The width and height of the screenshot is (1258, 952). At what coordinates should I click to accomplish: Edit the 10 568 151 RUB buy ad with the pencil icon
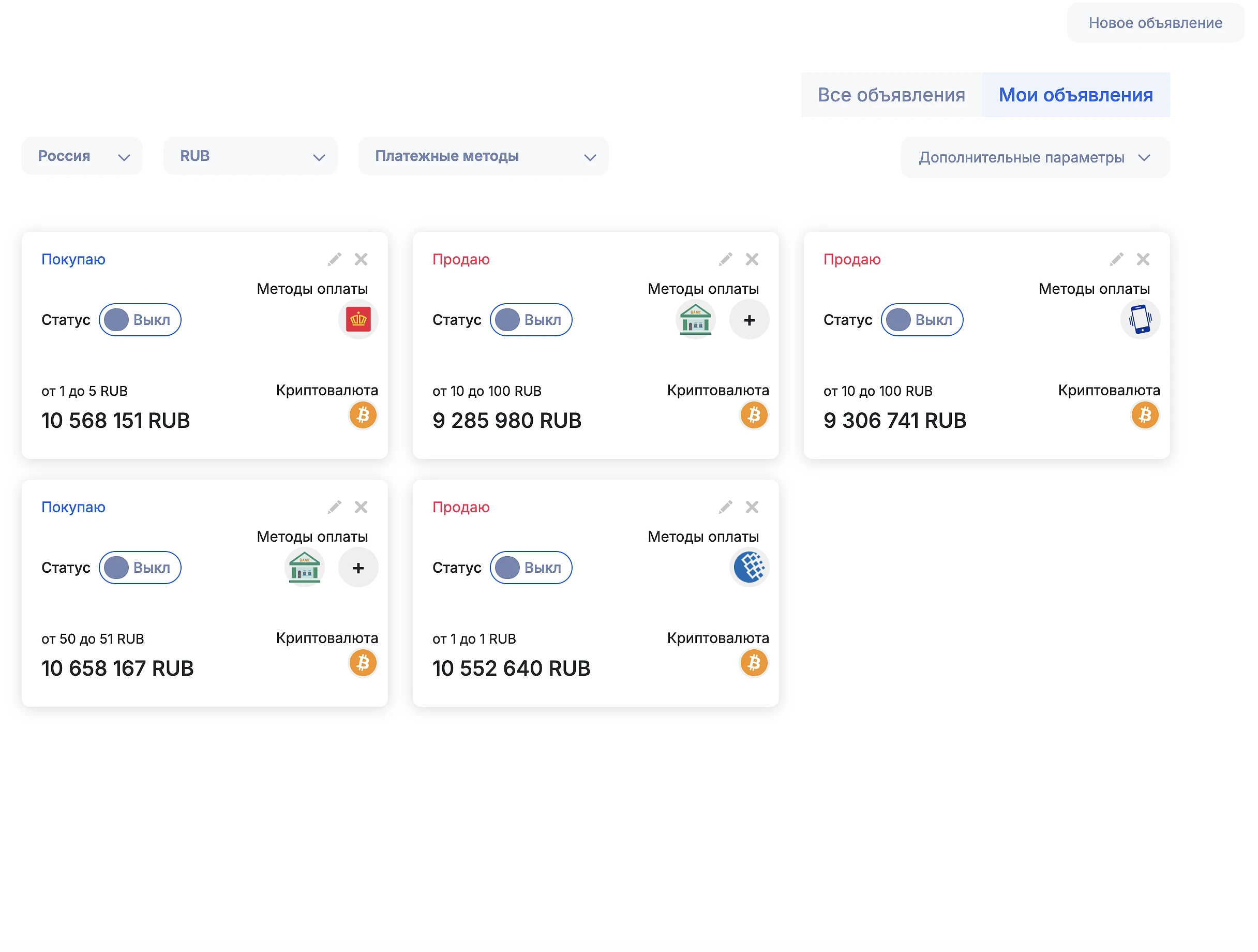coord(334,259)
